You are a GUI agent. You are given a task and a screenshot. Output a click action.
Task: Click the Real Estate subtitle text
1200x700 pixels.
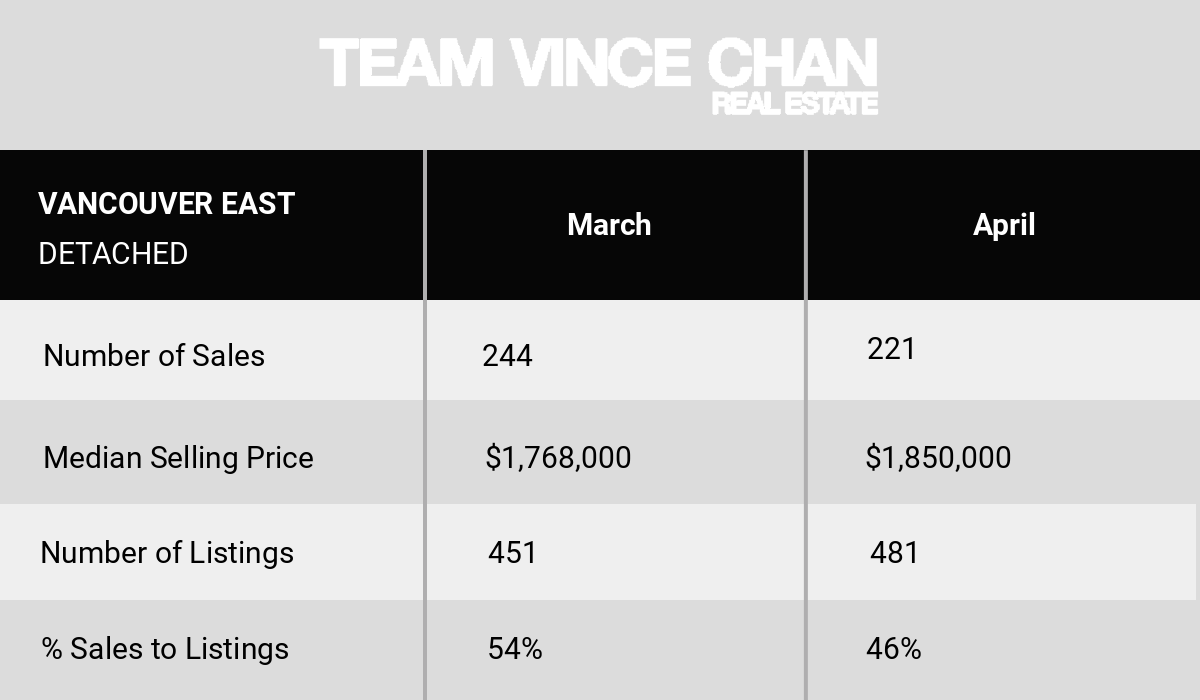pos(795,103)
